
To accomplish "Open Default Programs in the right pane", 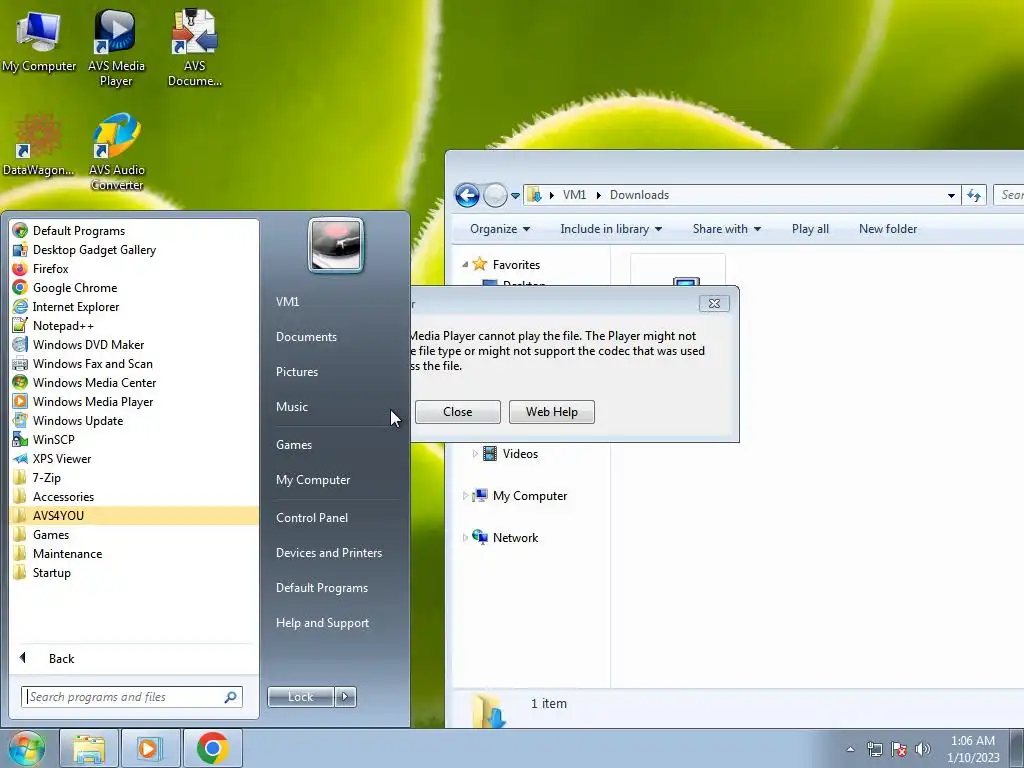I will 322,588.
